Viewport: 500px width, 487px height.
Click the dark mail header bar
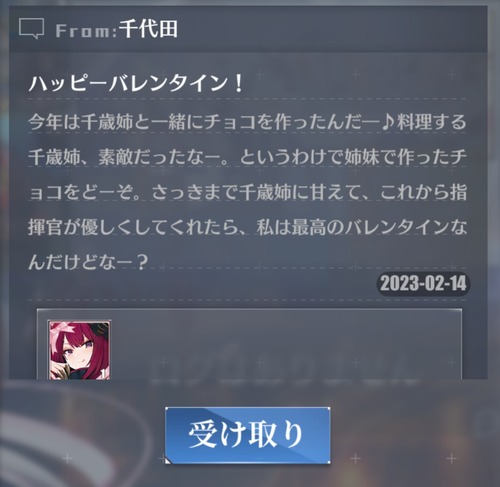(x=248, y=29)
